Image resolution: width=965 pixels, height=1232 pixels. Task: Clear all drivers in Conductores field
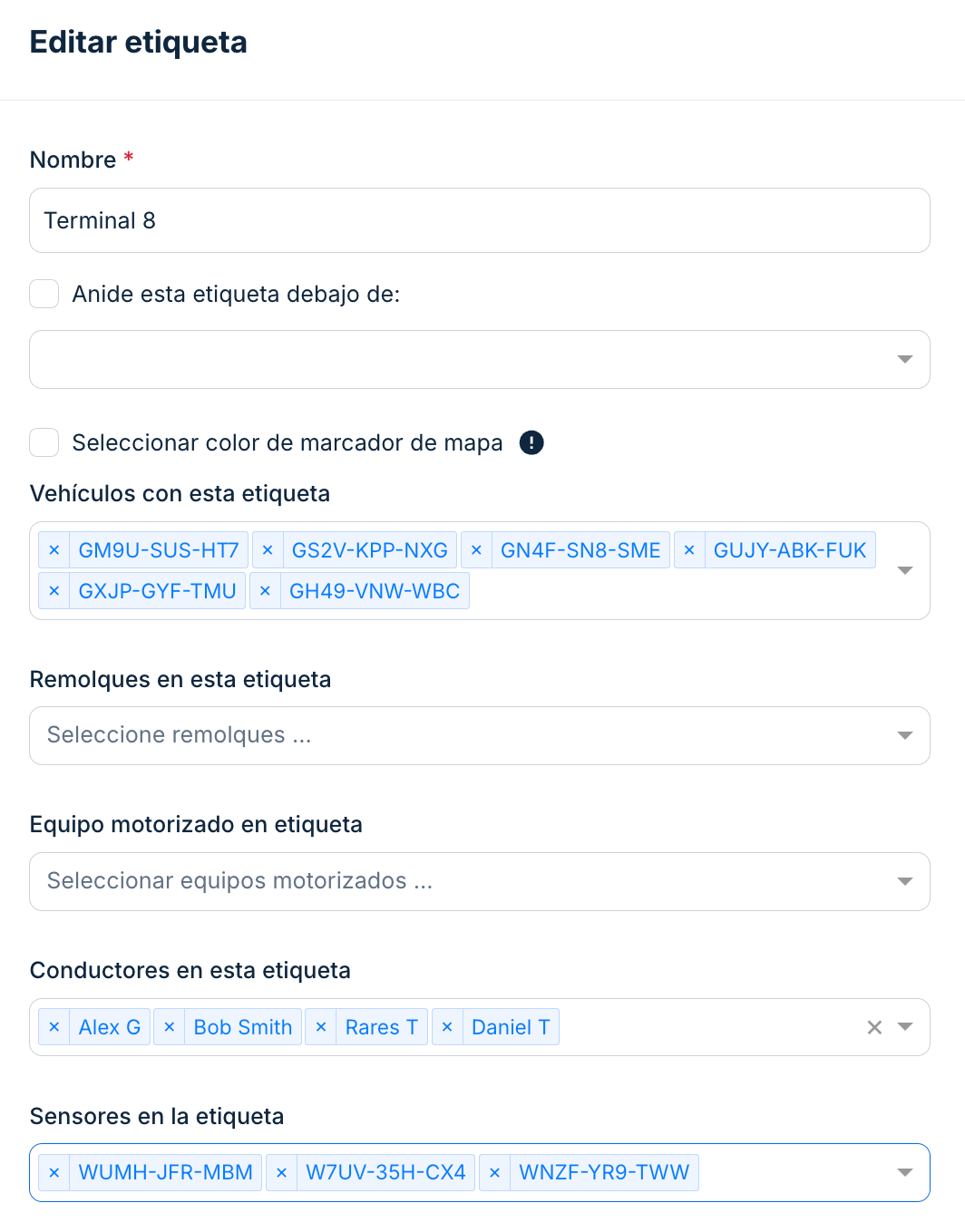click(x=874, y=1027)
